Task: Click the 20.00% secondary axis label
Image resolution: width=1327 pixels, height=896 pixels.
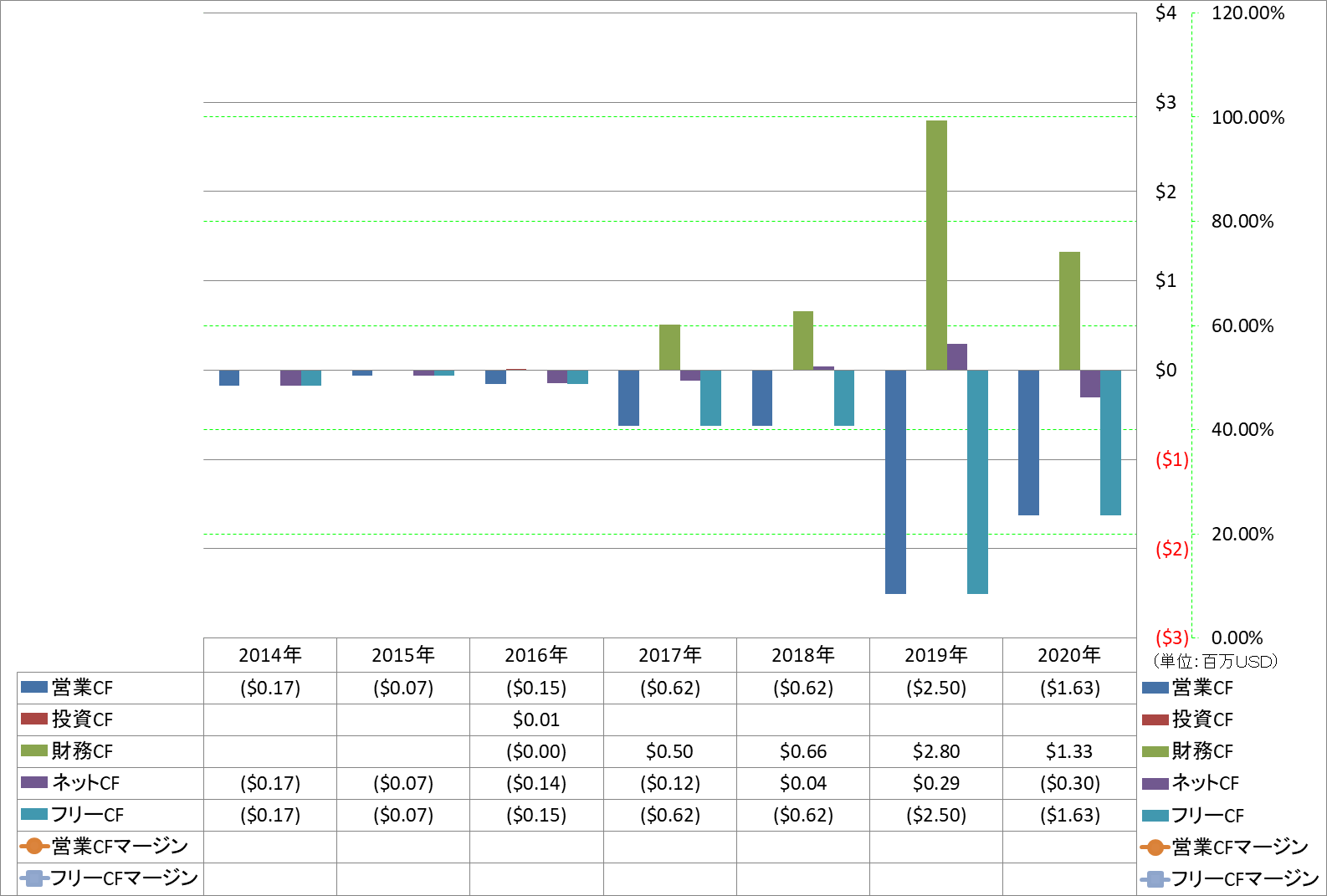Action: click(1242, 534)
